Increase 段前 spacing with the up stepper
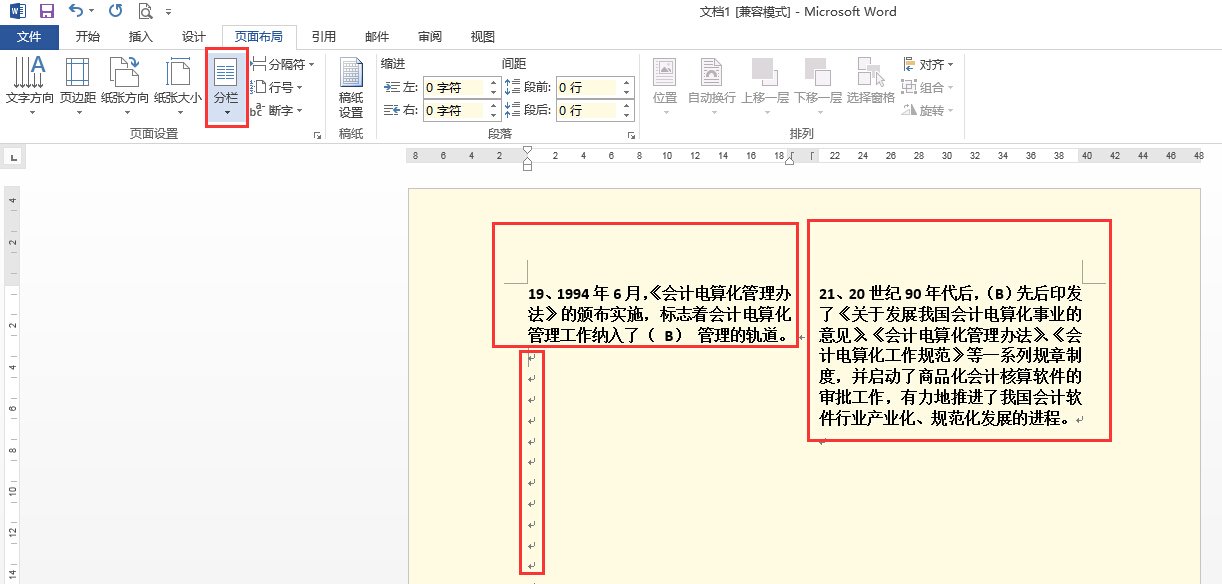This screenshot has width=1222, height=584. (628, 83)
